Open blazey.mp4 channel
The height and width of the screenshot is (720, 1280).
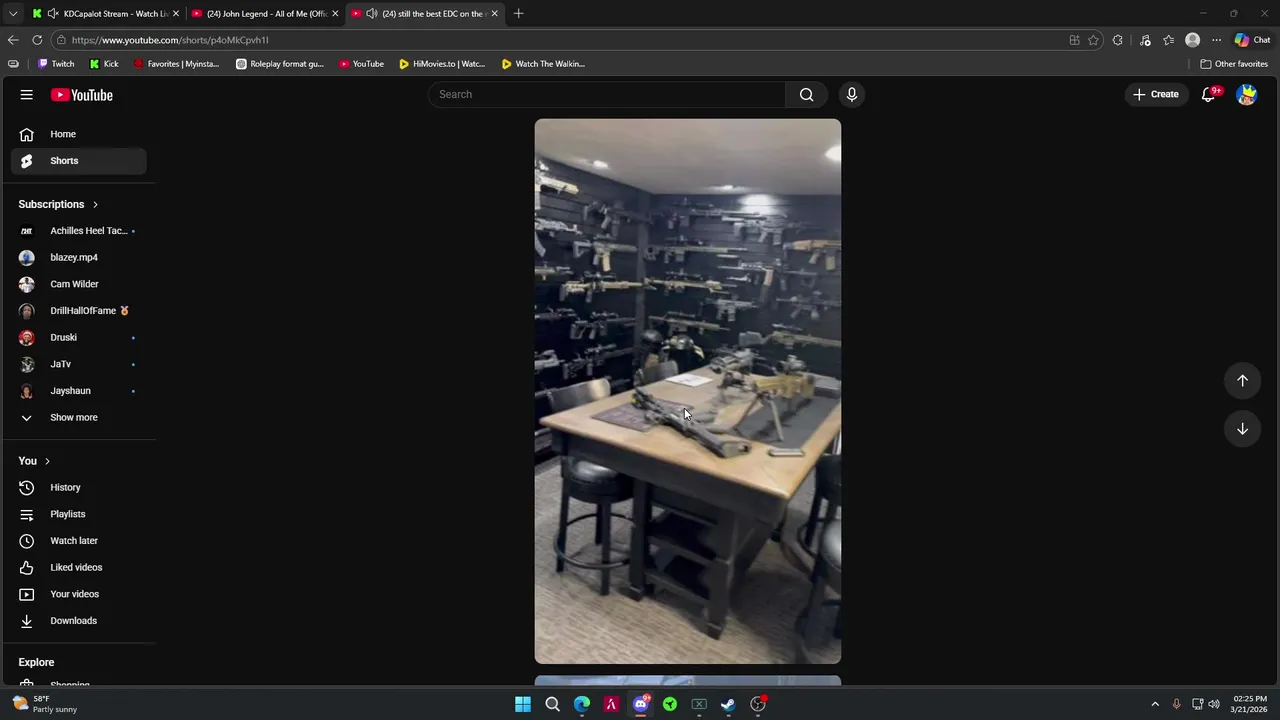[x=79, y=257]
